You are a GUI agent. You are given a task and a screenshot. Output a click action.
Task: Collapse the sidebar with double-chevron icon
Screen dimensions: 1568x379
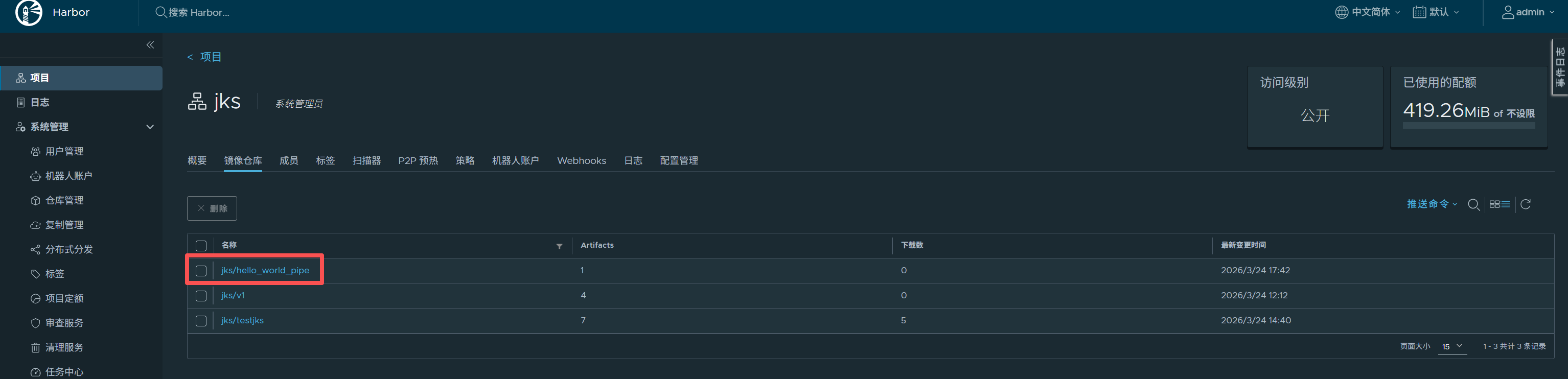pos(150,45)
